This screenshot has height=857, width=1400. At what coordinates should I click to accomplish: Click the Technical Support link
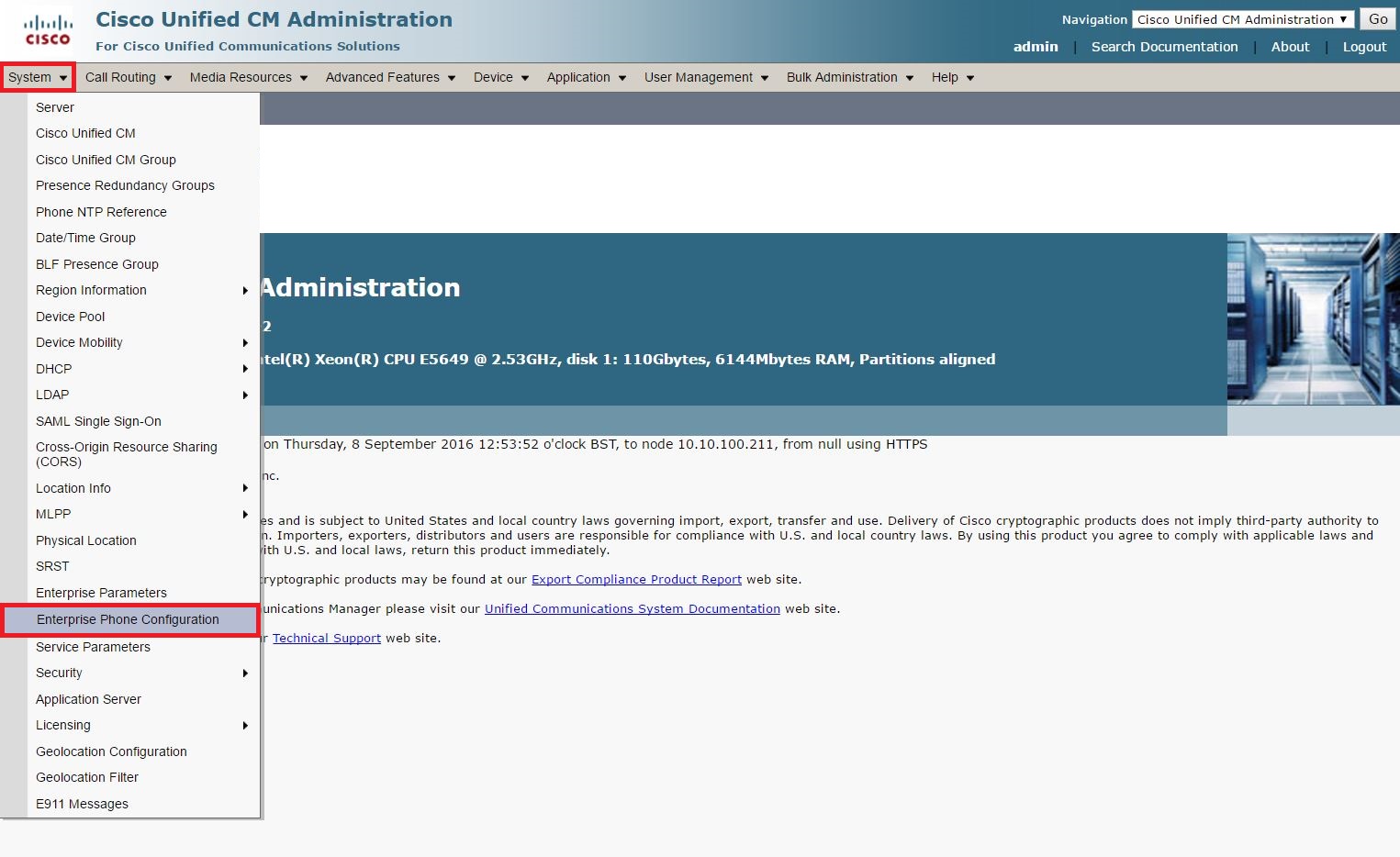[x=327, y=639]
